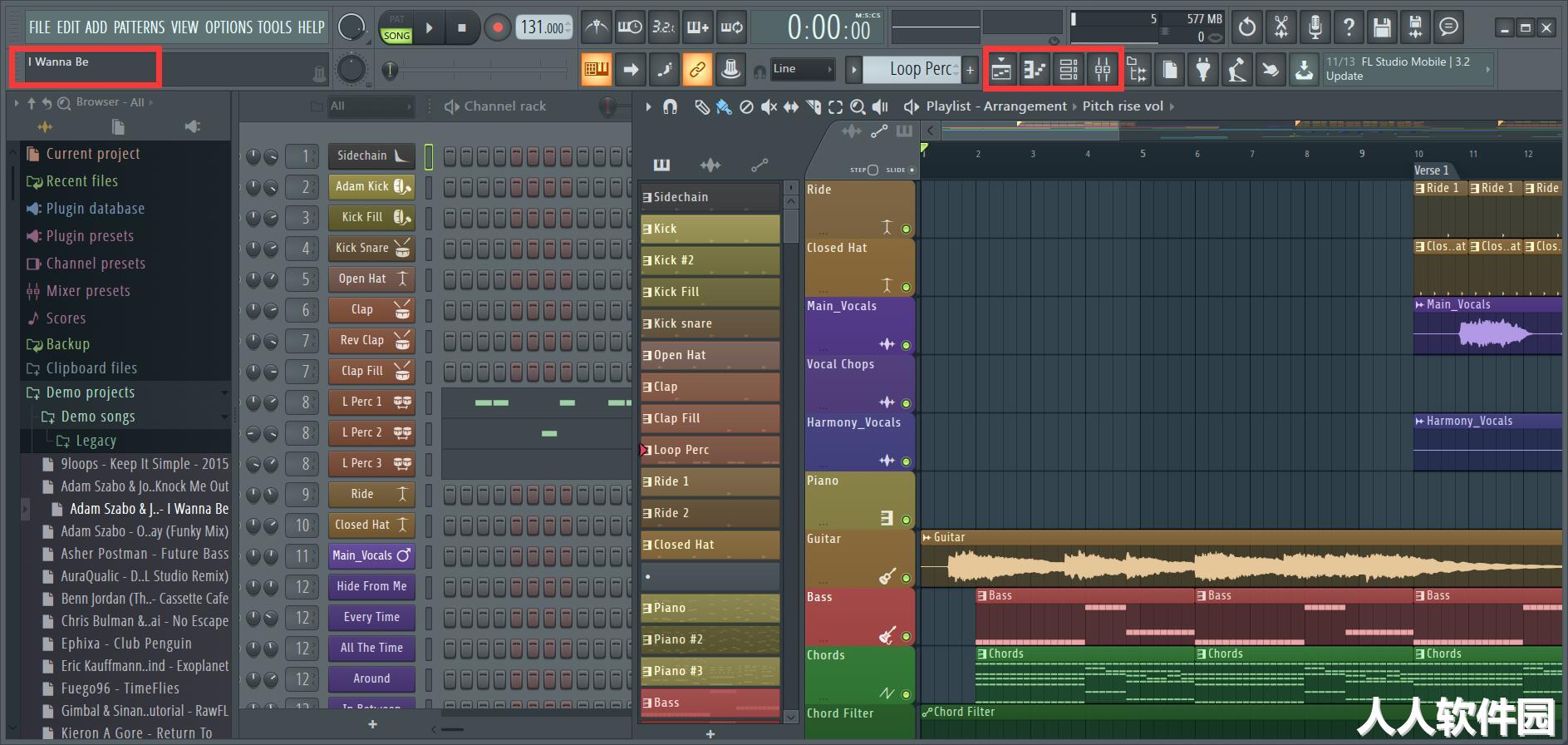This screenshot has width=1568, height=745.
Task: Click the main volume knob
Action: 351,27
